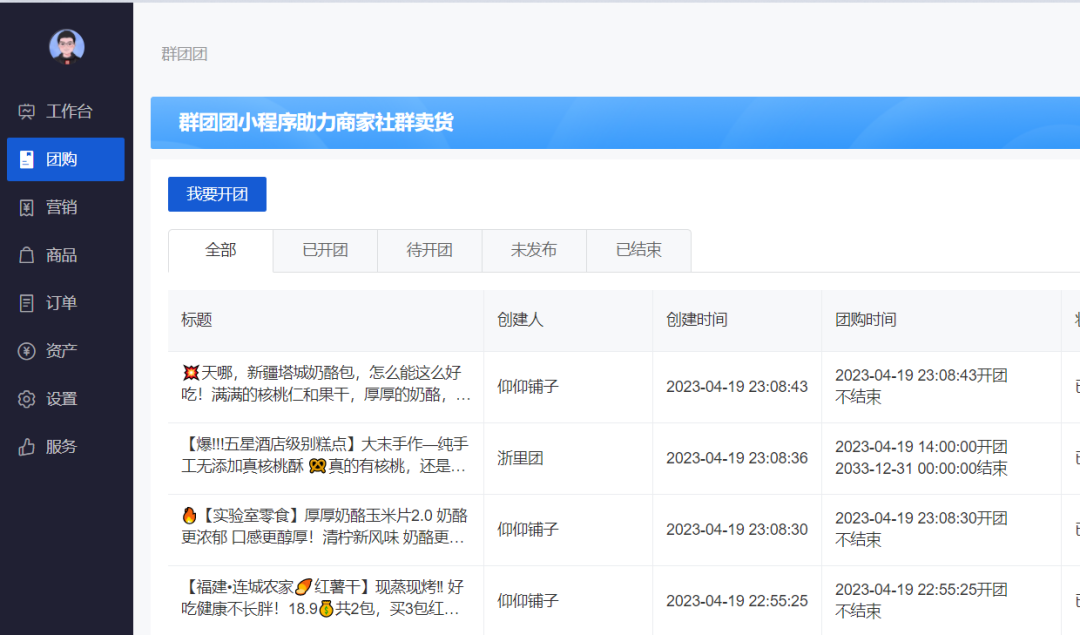Switch to the 已开团 tab
Image resolution: width=1080 pixels, height=635 pixels.
(x=325, y=251)
